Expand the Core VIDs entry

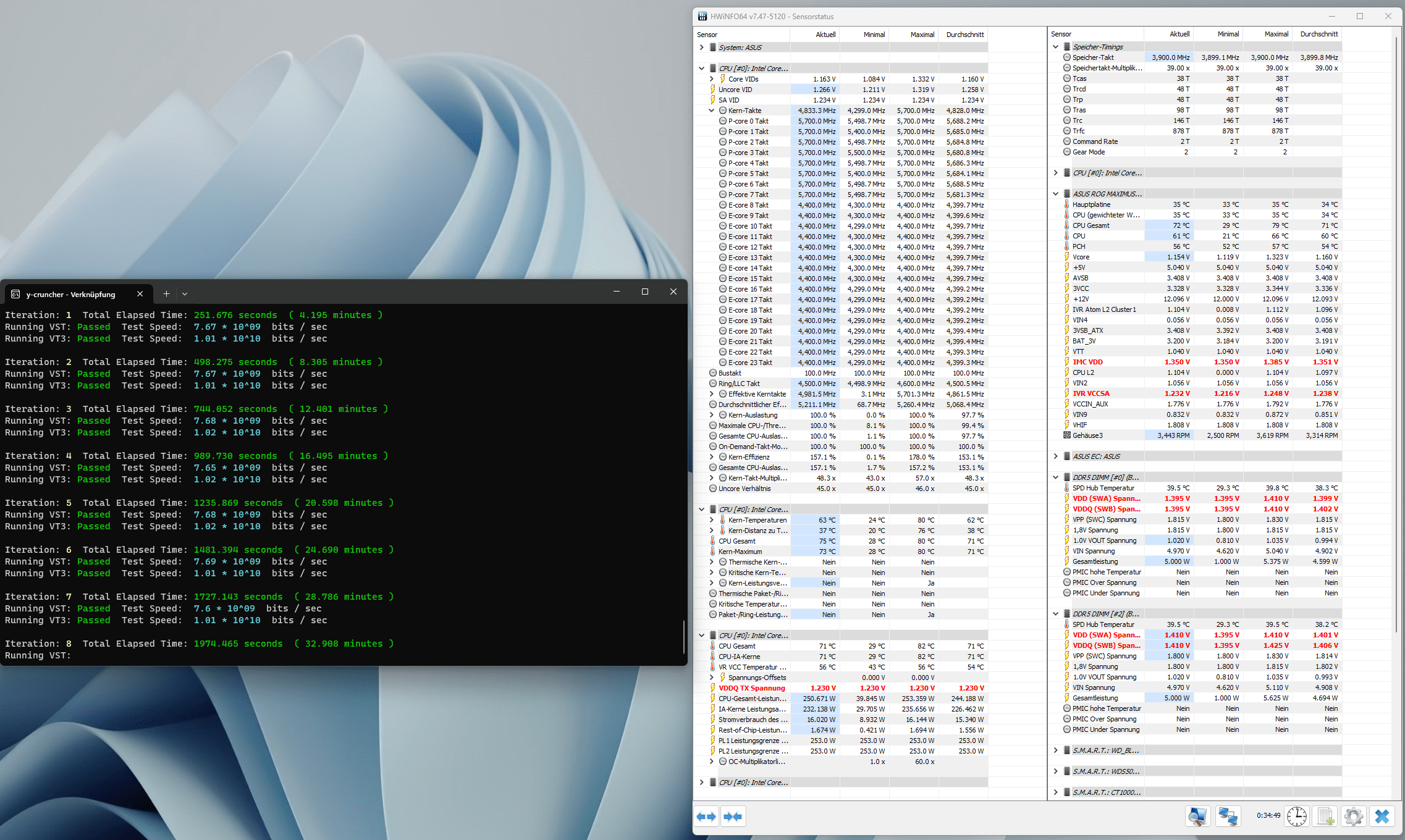click(x=711, y=79)
